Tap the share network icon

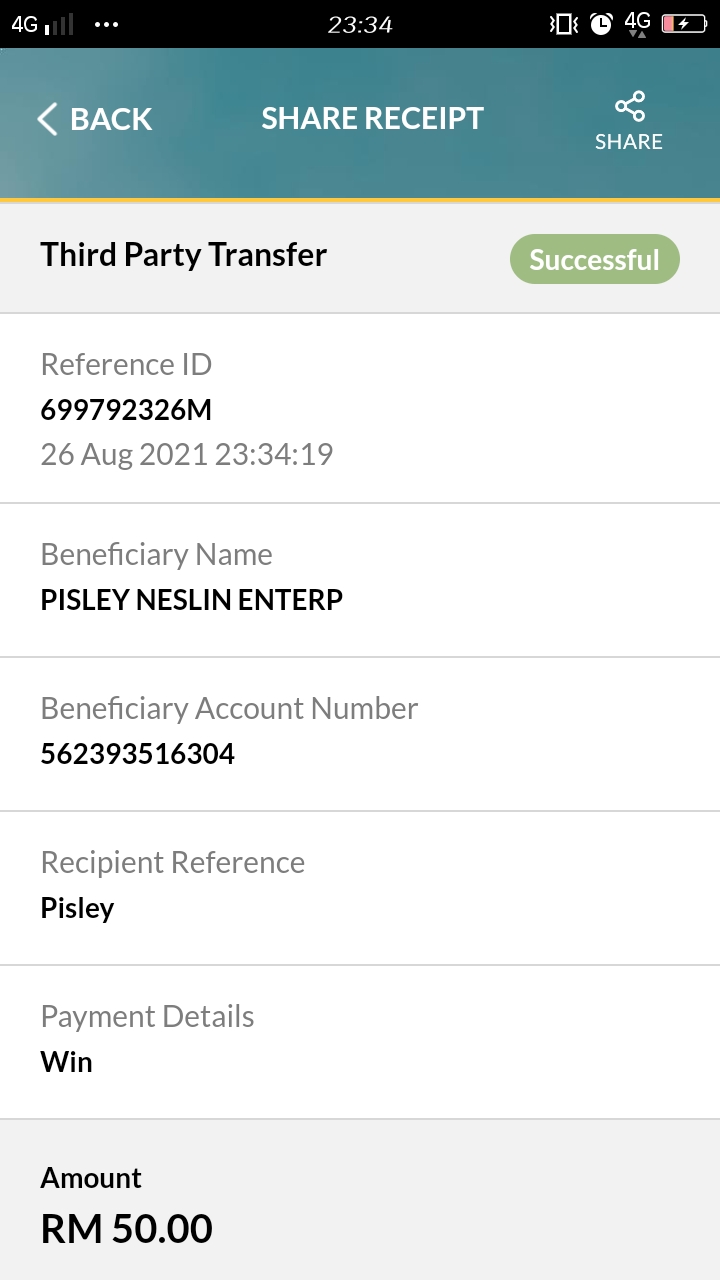(630, 107)
